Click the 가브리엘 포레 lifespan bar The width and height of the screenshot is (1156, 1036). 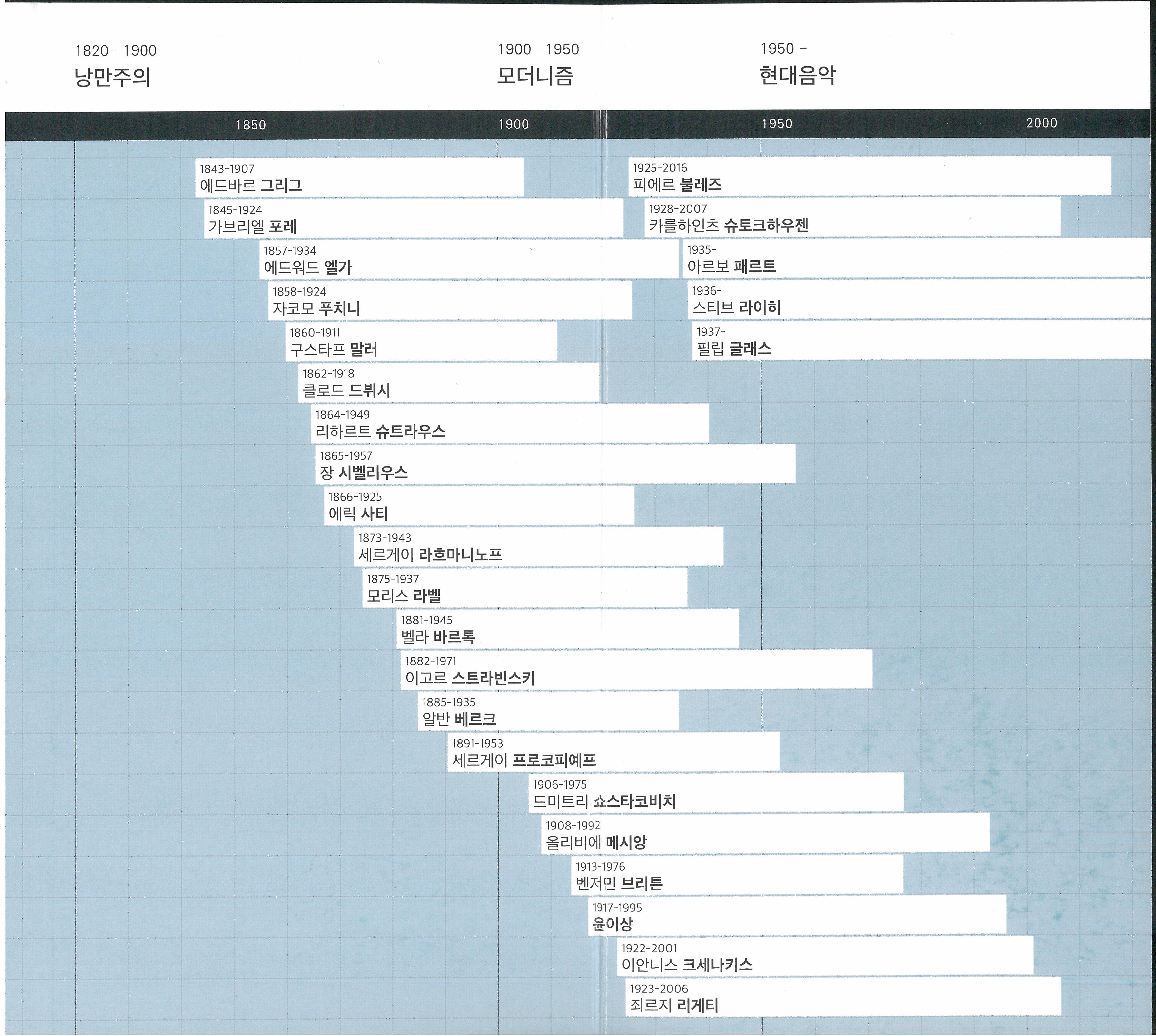413,218
